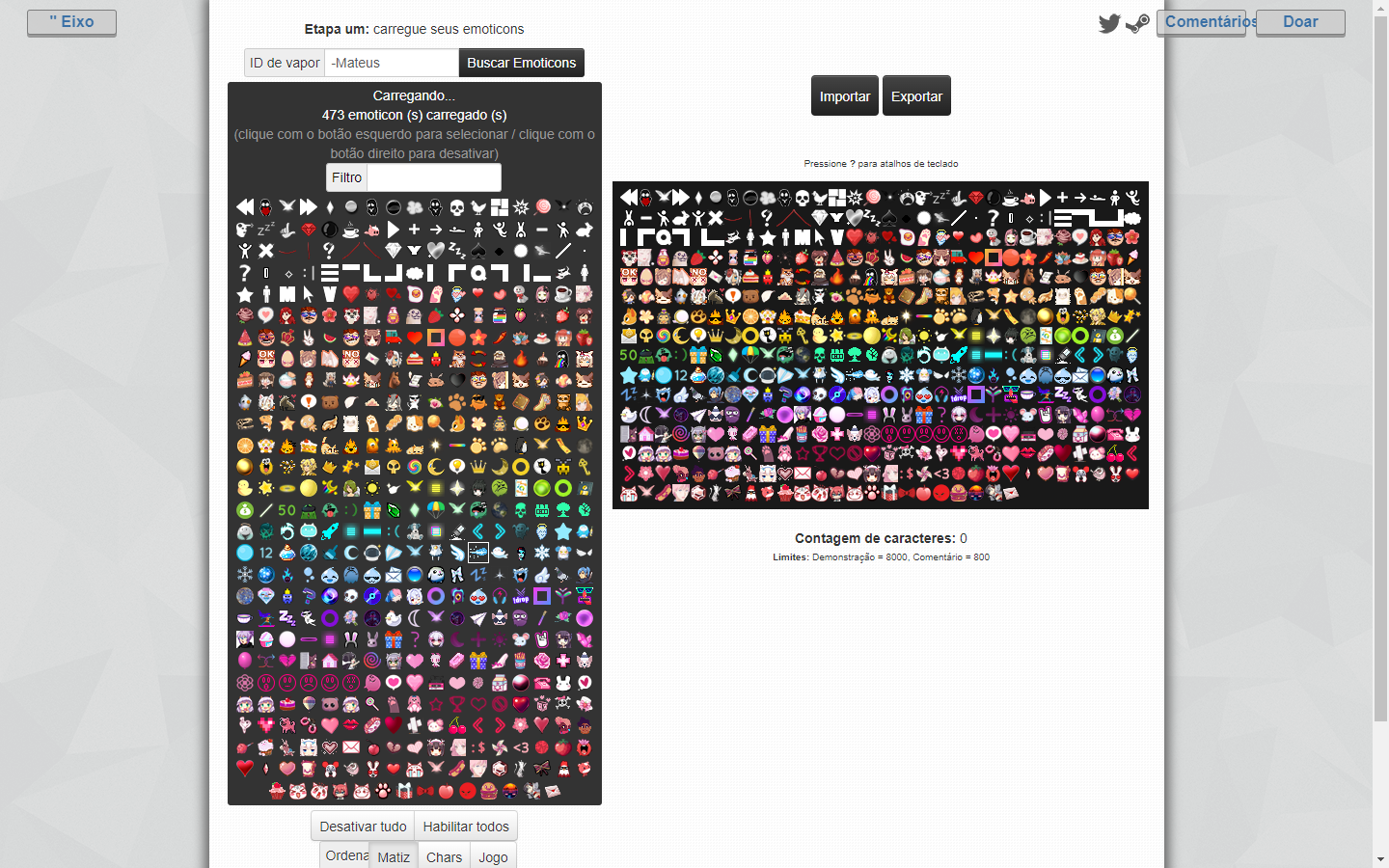Pick the penguin emoticon in loaded list
Image resolution: width=1389 pixels, height=868 pixels.
point(521,446)
